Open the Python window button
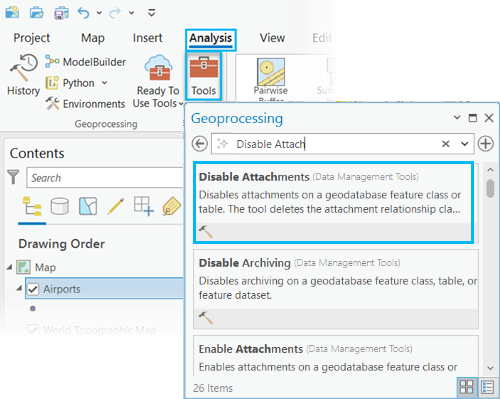 [70, 83]
